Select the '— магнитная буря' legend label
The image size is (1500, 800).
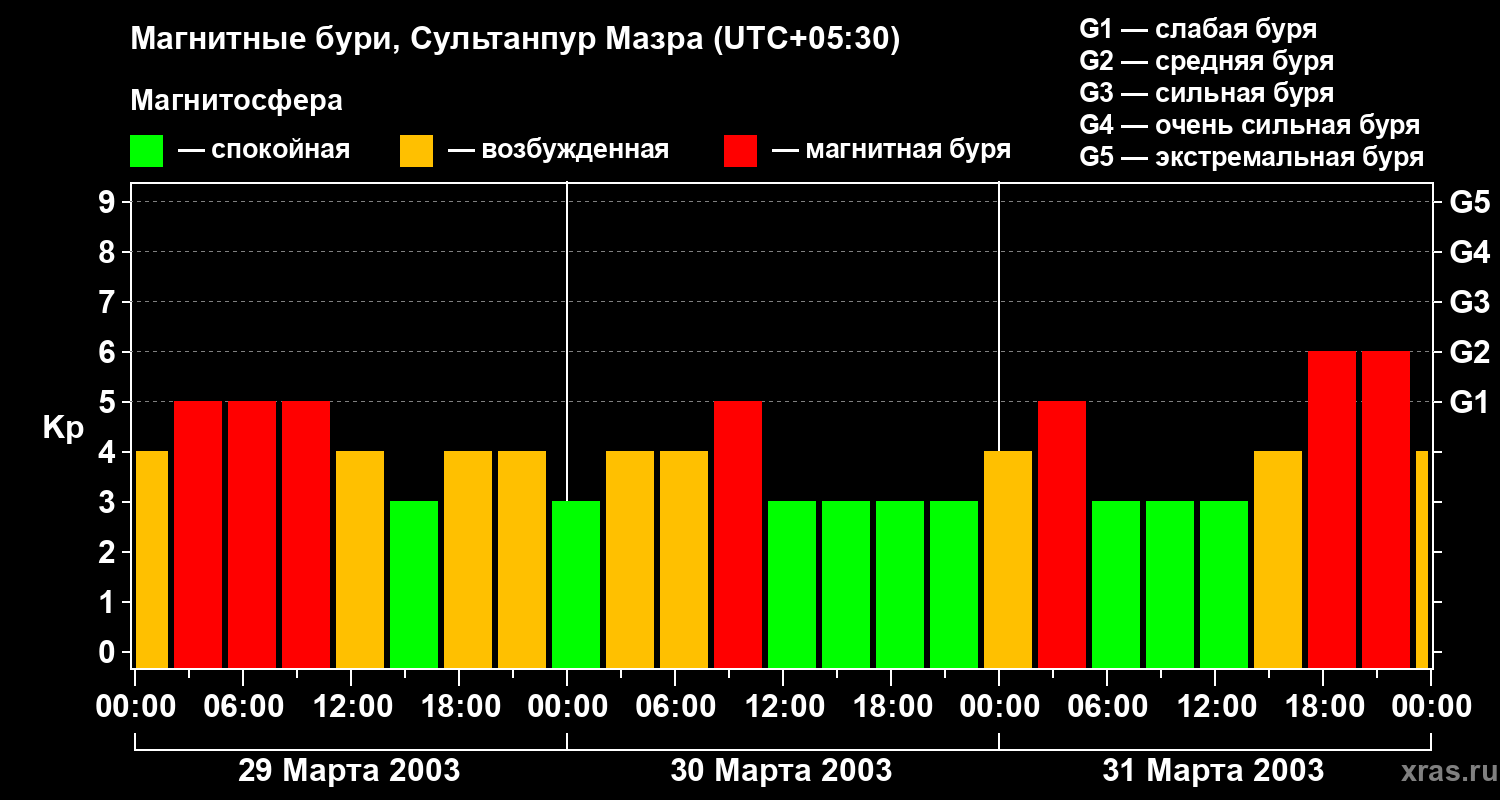pyautogui.click(x=891, y=150)
